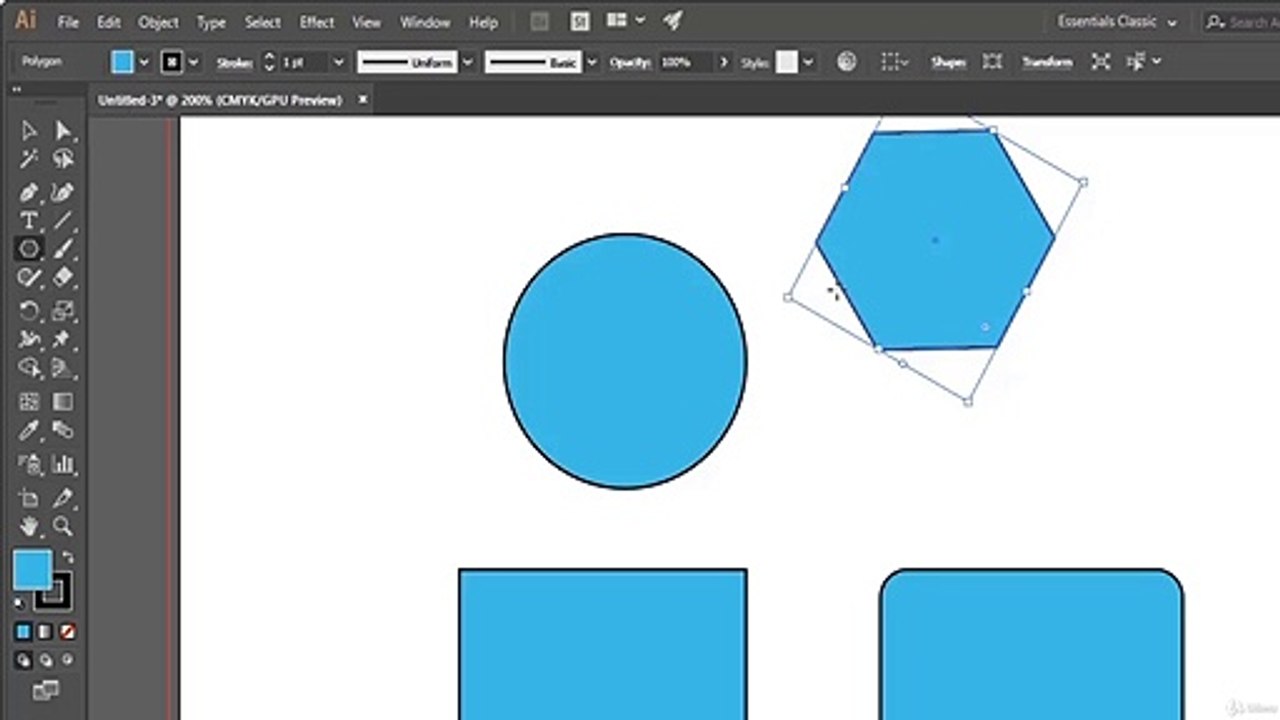
Task: Open the Essentials Classic workspace switcher
Action: (1117, 22)
